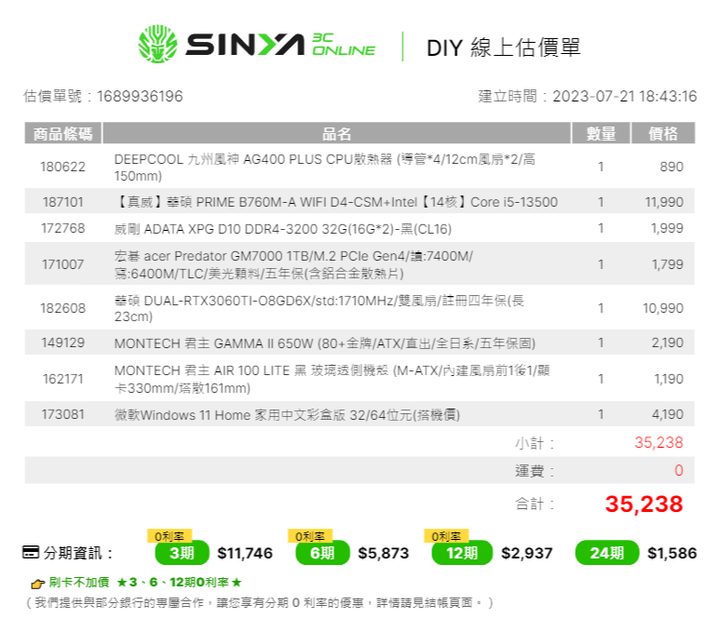
Task: Click the 商品條碼 column header
Action: [x=63, y=133]
